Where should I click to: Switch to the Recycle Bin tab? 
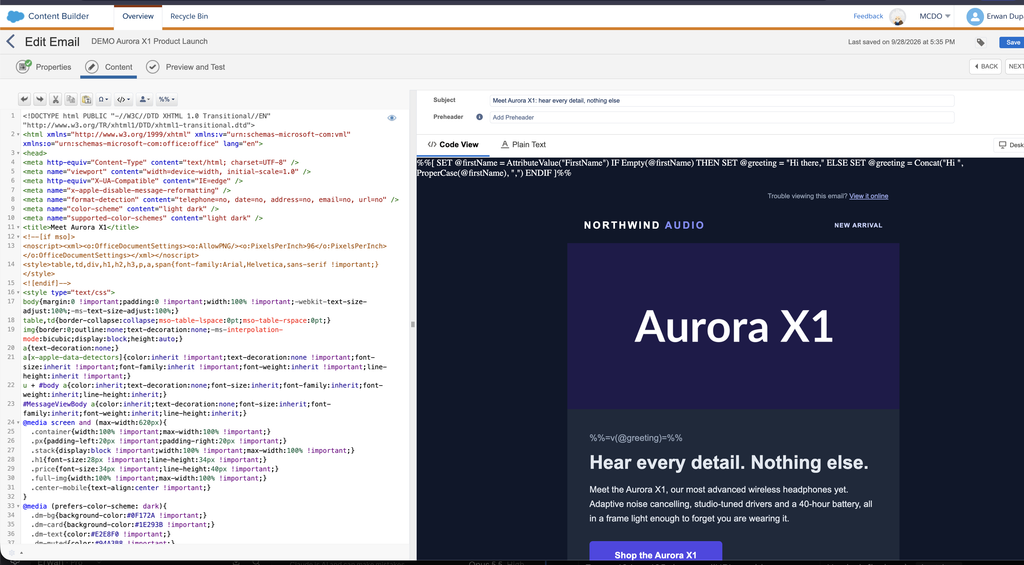tap(189, 16)
